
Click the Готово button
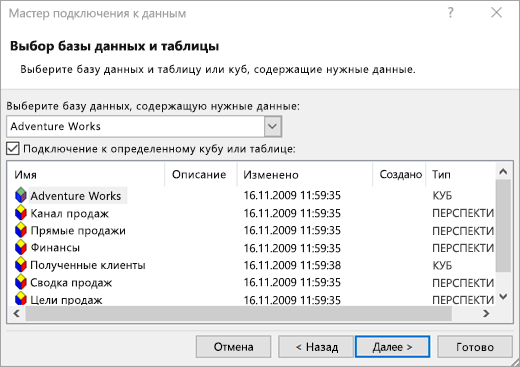coord(475,347)
